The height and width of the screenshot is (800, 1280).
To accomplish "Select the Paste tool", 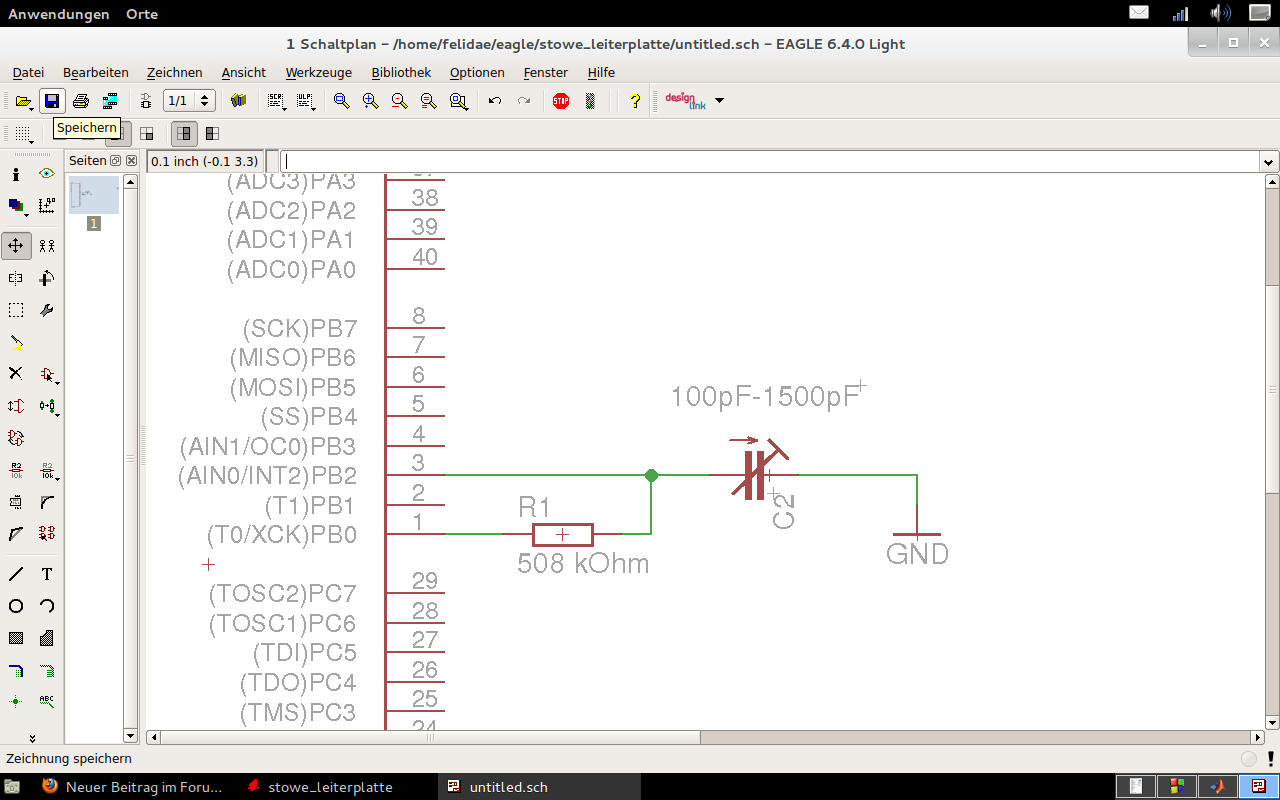I will pyautogui.click(x=16, y=342).
